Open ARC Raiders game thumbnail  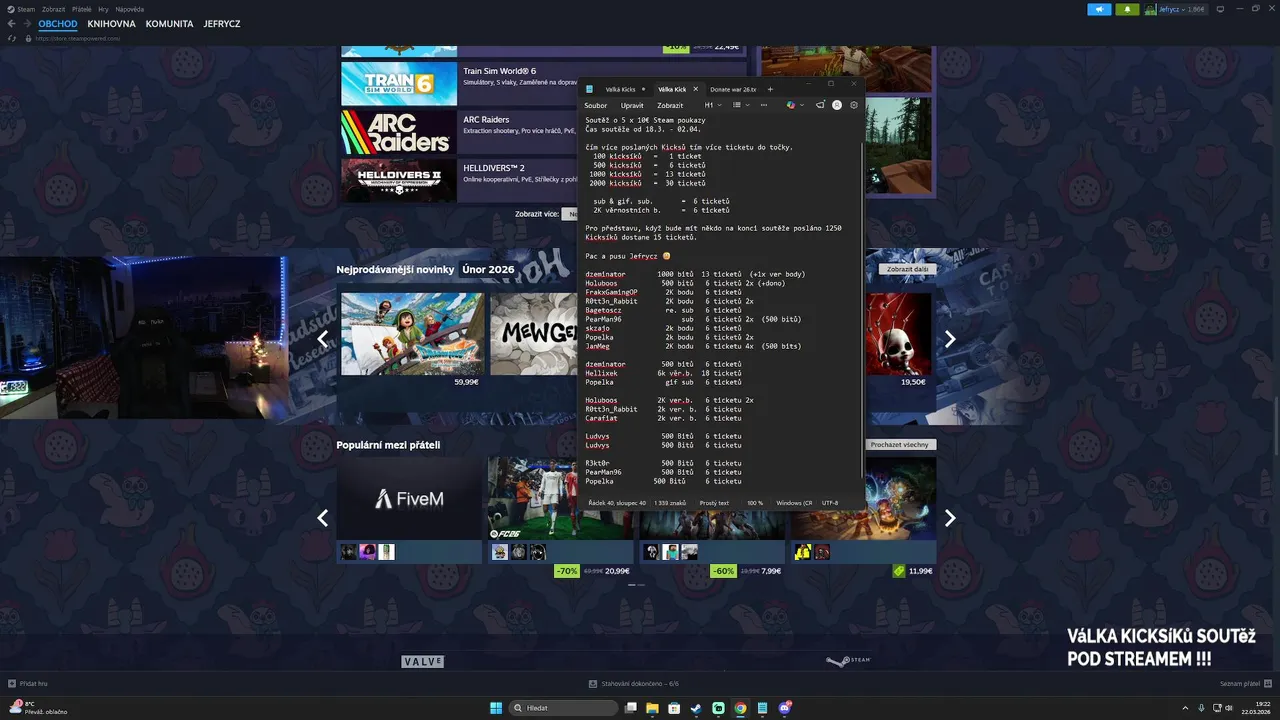[399, 132]
